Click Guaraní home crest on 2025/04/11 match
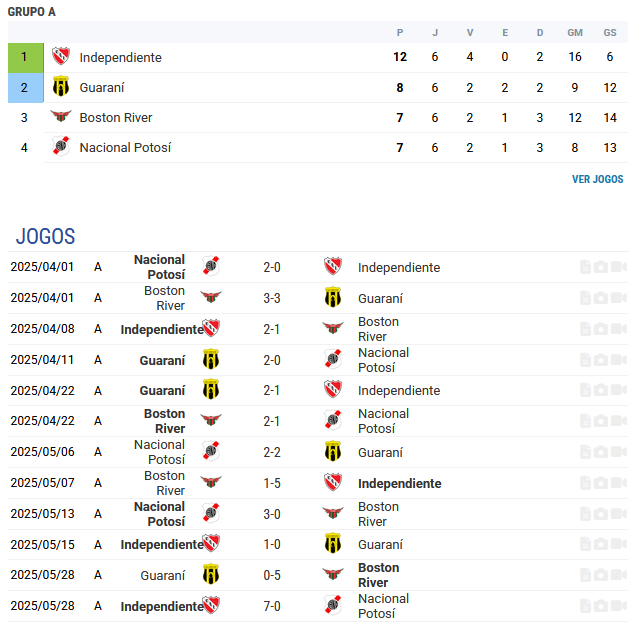 click(x=211, y=359)
